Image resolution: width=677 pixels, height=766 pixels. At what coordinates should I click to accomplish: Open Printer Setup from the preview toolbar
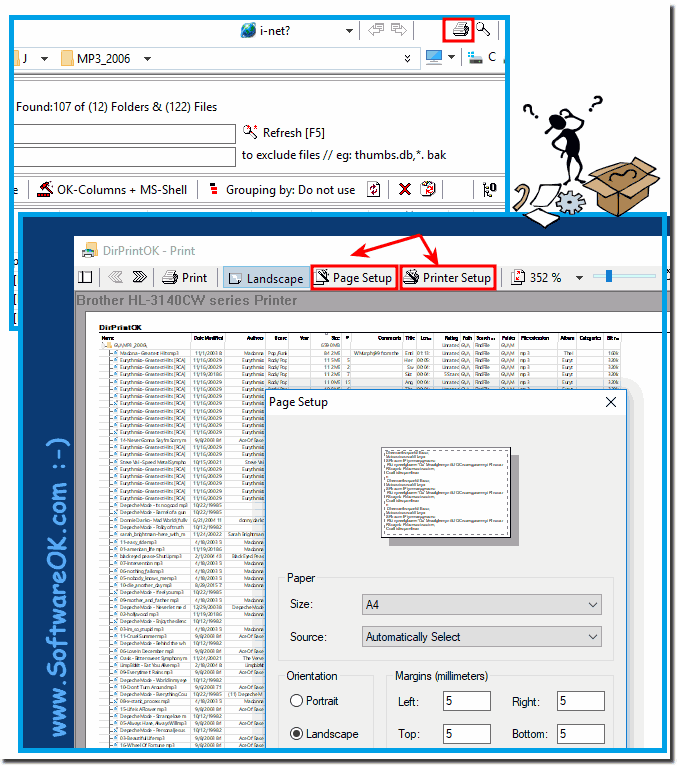[x=448, y=277]
